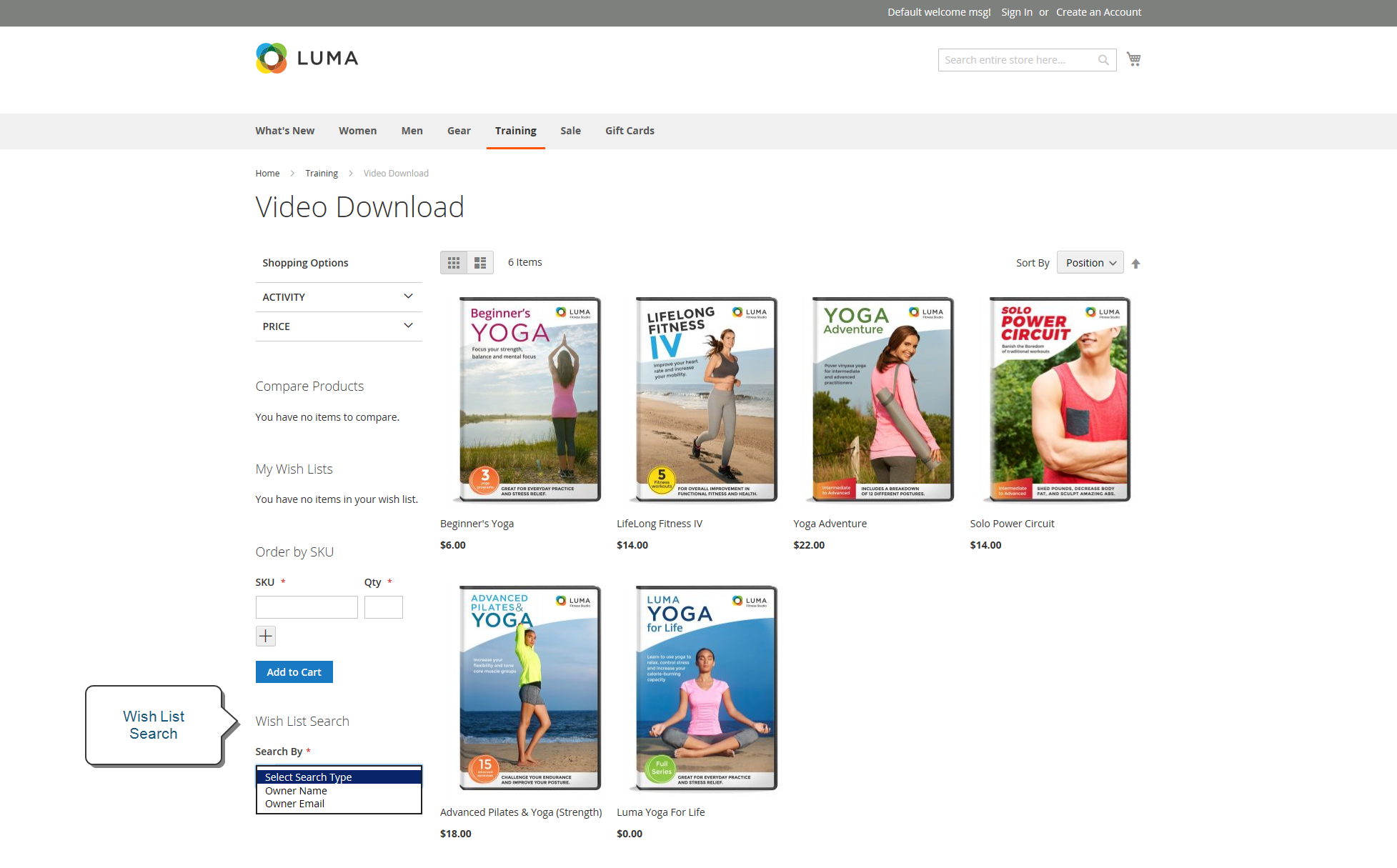Open the Training menu
The width and height of the screenshot is (1397, 868).
point(516,131)
